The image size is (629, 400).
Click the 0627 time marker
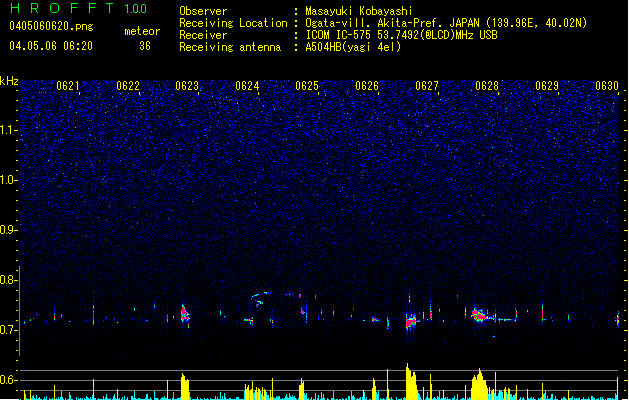click(427, 86)
